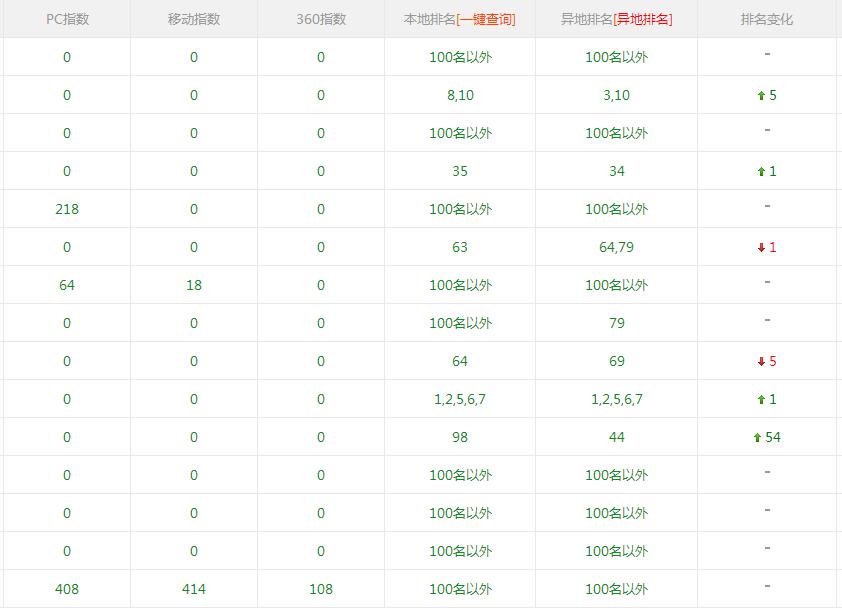
Task: Click the remote rank 79 in 100名以外 row
Action: pyautogui.click(x=616, y=323)
